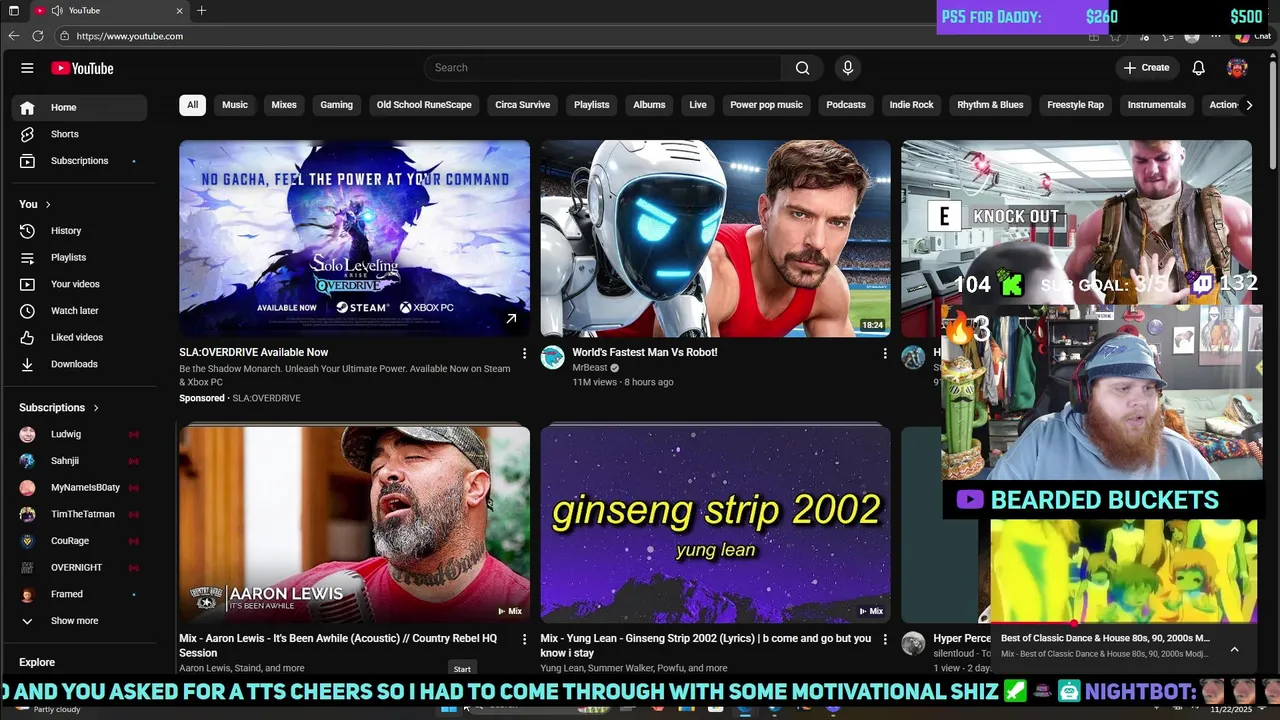This screenshot has width=1280, height=720.
Task: Select the Old School RuneScape chip
Action: [x=424, y=105]
